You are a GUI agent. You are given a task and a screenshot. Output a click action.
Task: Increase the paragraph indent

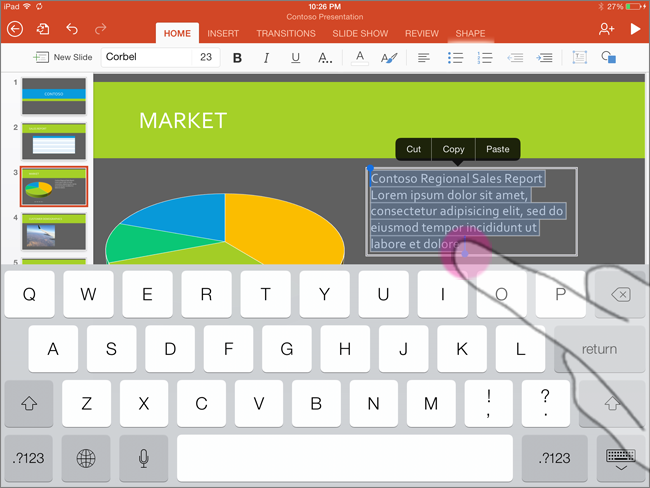tap(545, 58)
